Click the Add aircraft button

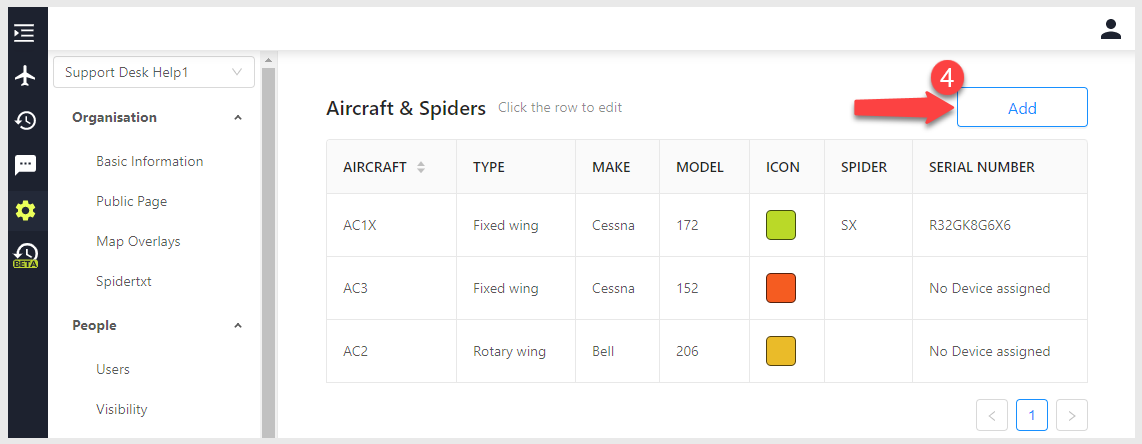pos(1022,108)
